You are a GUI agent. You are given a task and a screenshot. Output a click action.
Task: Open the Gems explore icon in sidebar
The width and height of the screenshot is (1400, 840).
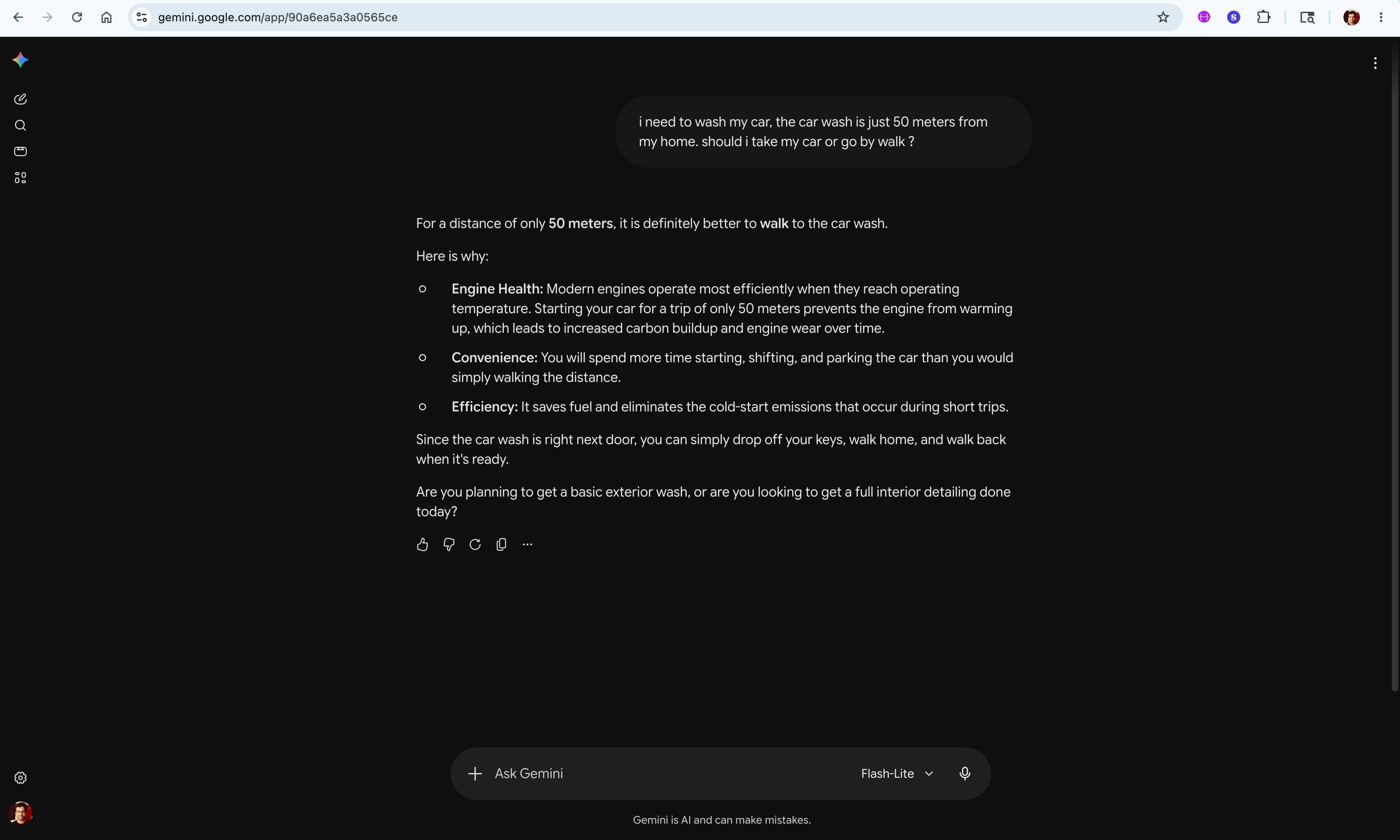click(20, 178)
